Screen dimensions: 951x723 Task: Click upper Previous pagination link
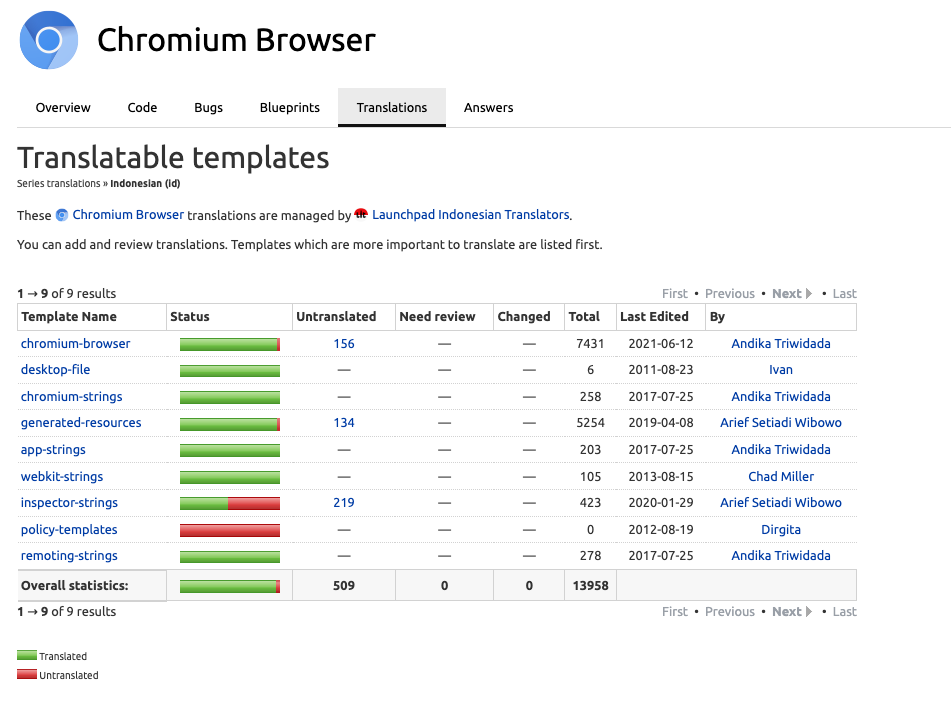730,294
